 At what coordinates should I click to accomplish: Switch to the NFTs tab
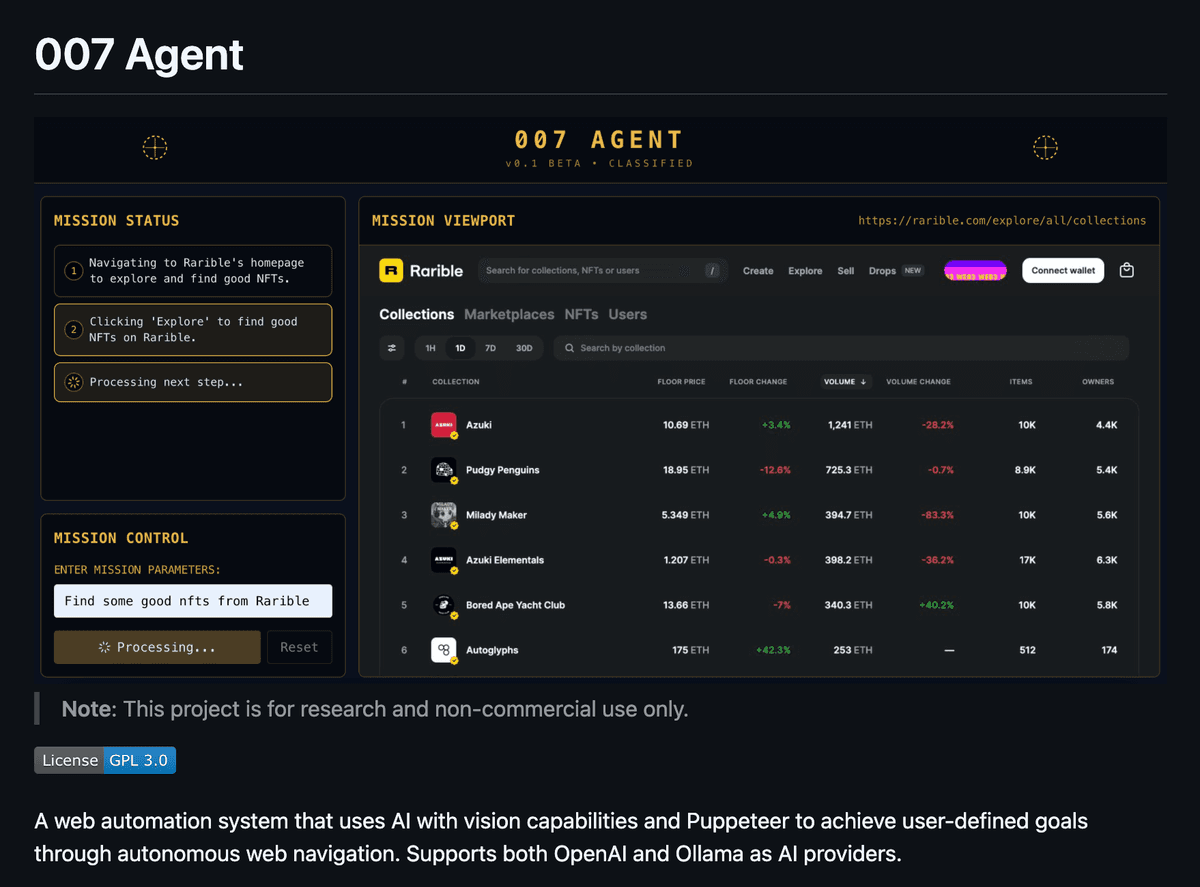pos(581,314)
